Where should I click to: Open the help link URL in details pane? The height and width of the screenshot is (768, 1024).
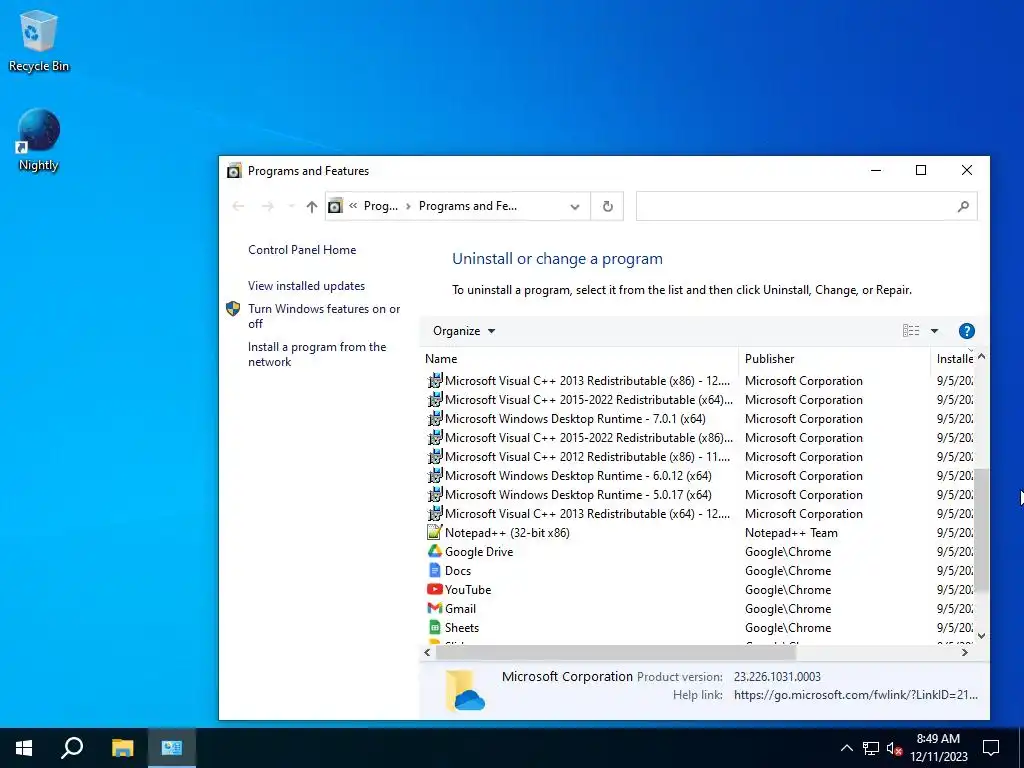click(x=856, y=695)
